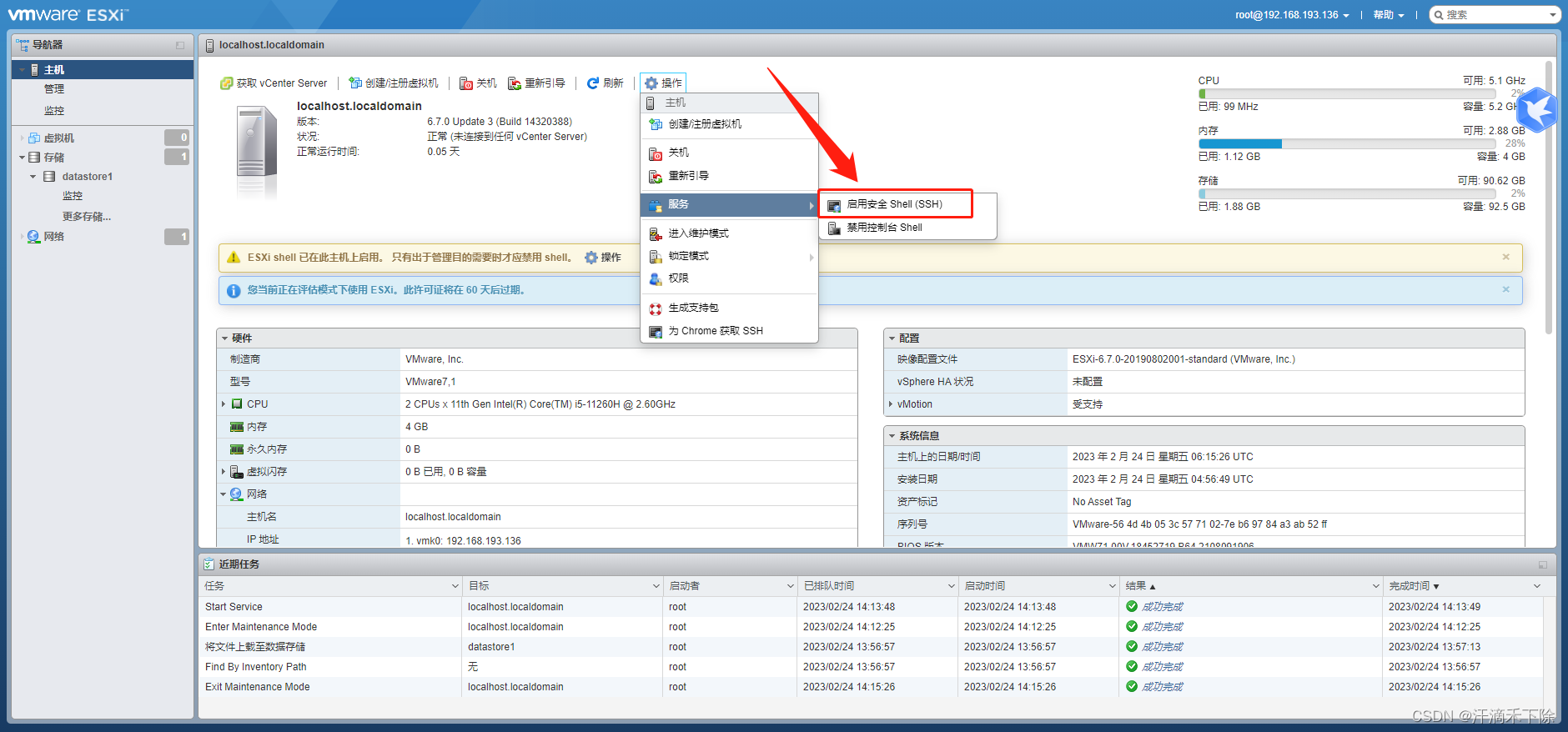This screenshot has height=732, width=1568.
Task: Select 禁用控制台 Shell submenu item
Action: [907, 228]
